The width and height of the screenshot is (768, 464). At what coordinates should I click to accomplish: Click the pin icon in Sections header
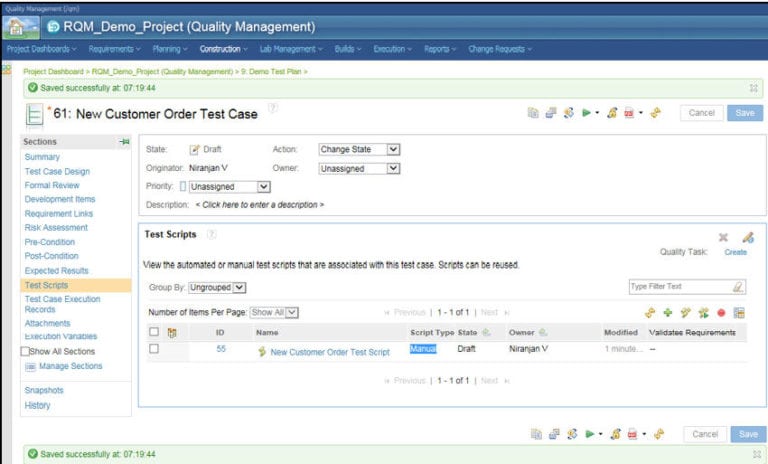(124, 142)
